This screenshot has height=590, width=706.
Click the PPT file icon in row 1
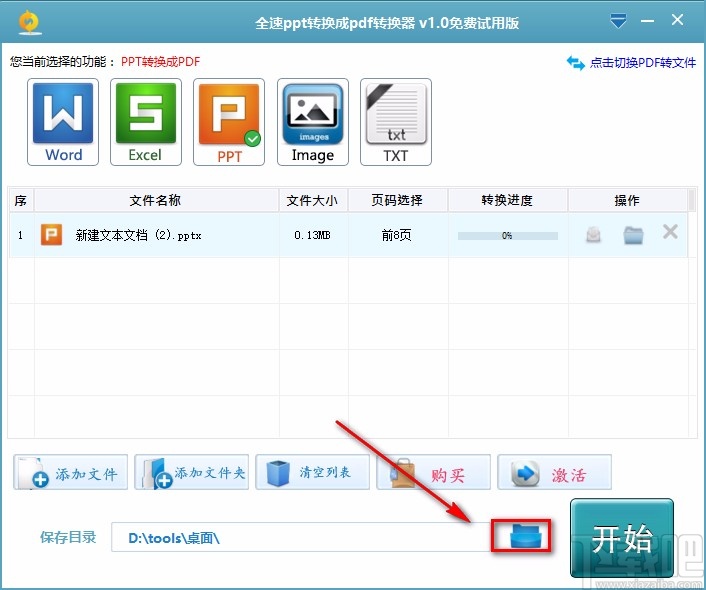pos(51,235)
